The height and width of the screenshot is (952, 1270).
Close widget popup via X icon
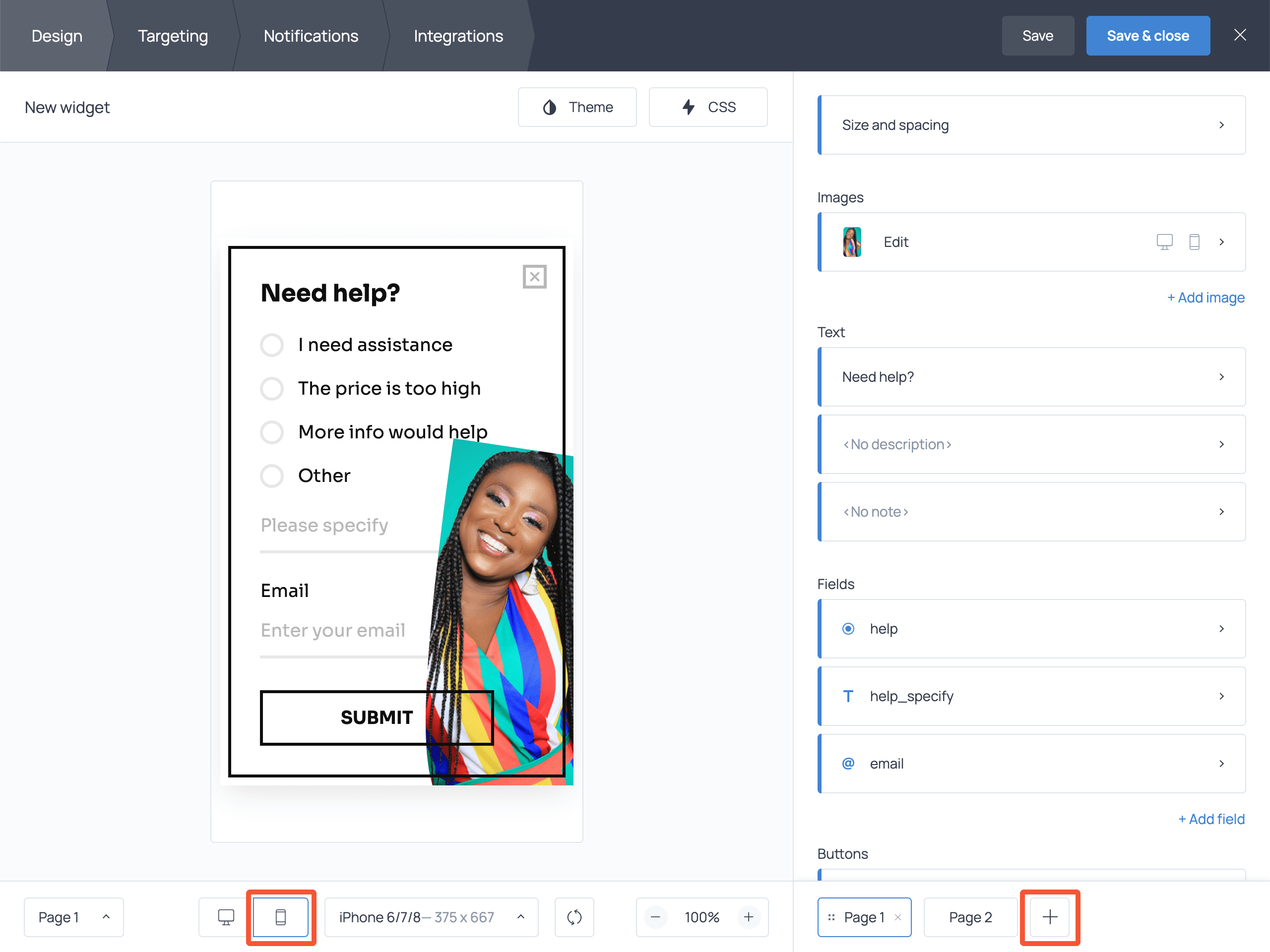point(534,277)
